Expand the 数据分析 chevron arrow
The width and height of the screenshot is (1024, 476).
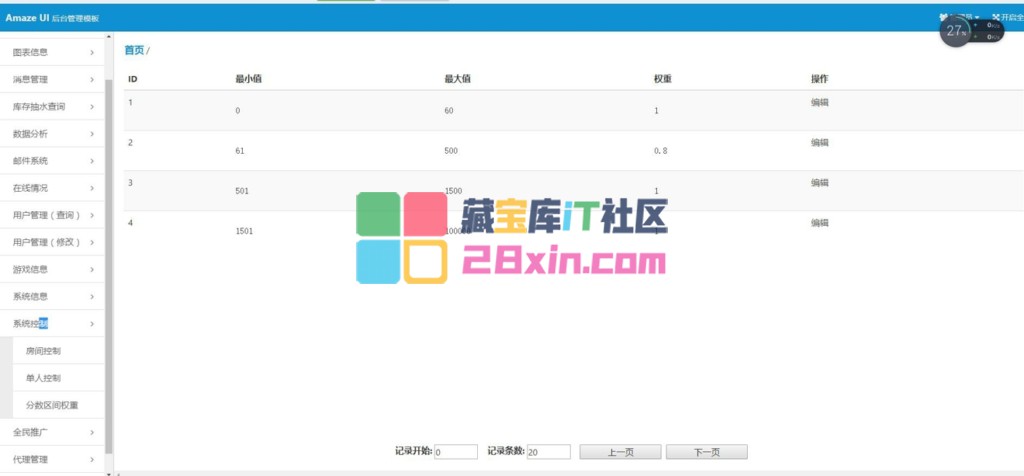(x=92, y=134)
